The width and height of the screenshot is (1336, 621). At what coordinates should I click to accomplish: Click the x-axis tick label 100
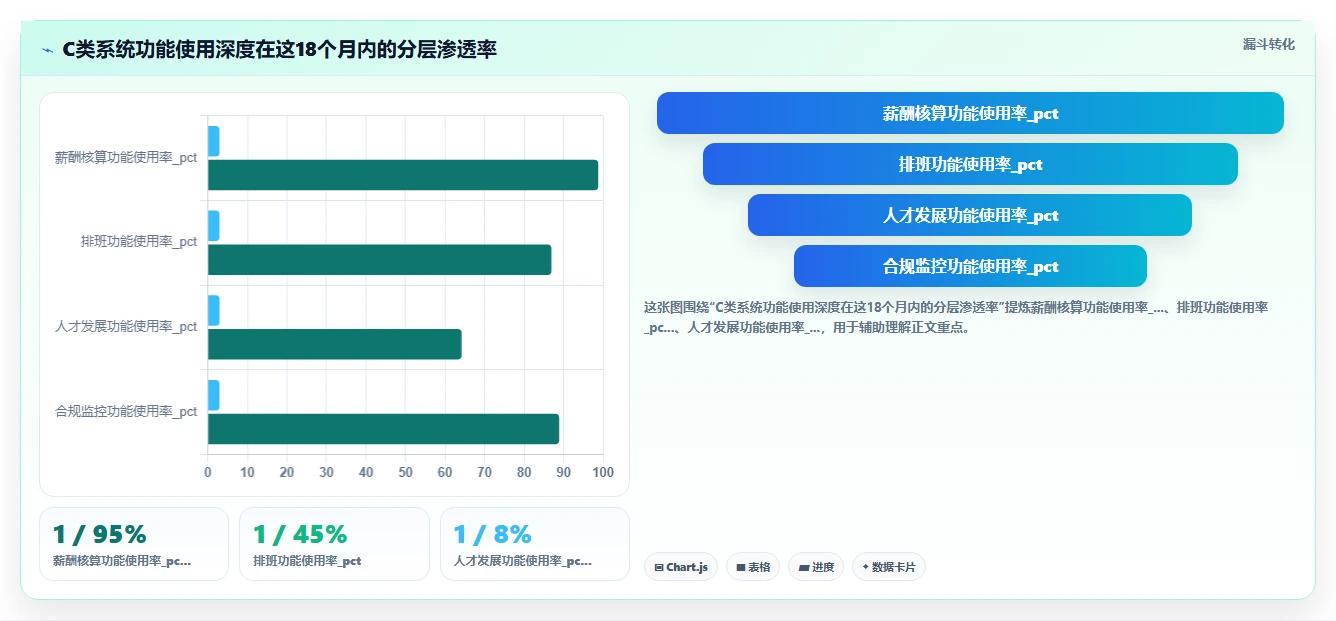[x=603, y=472]
